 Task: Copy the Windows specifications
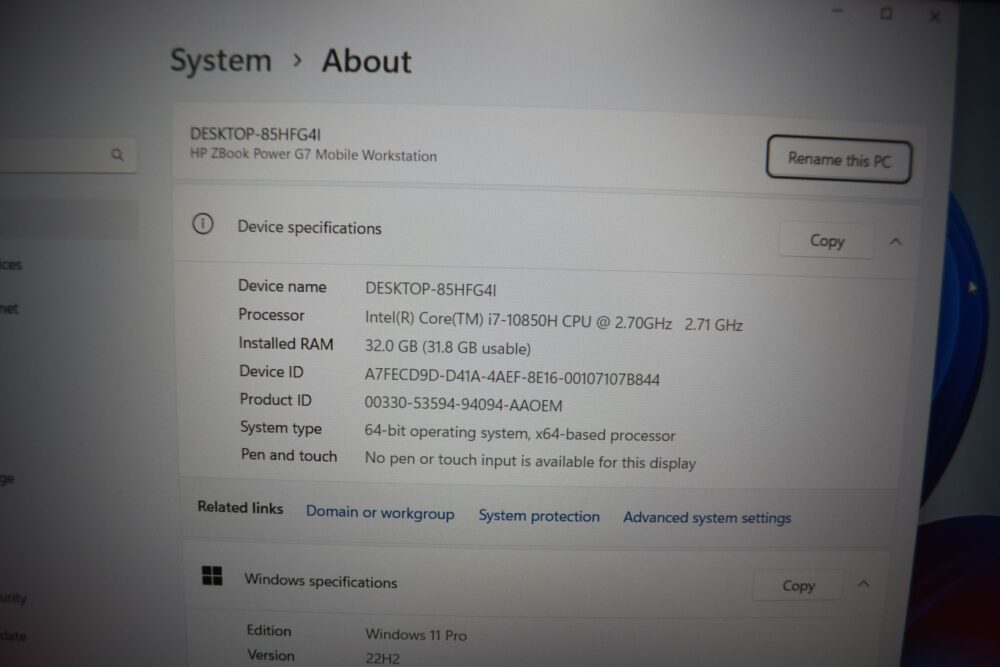click(798, 585)
